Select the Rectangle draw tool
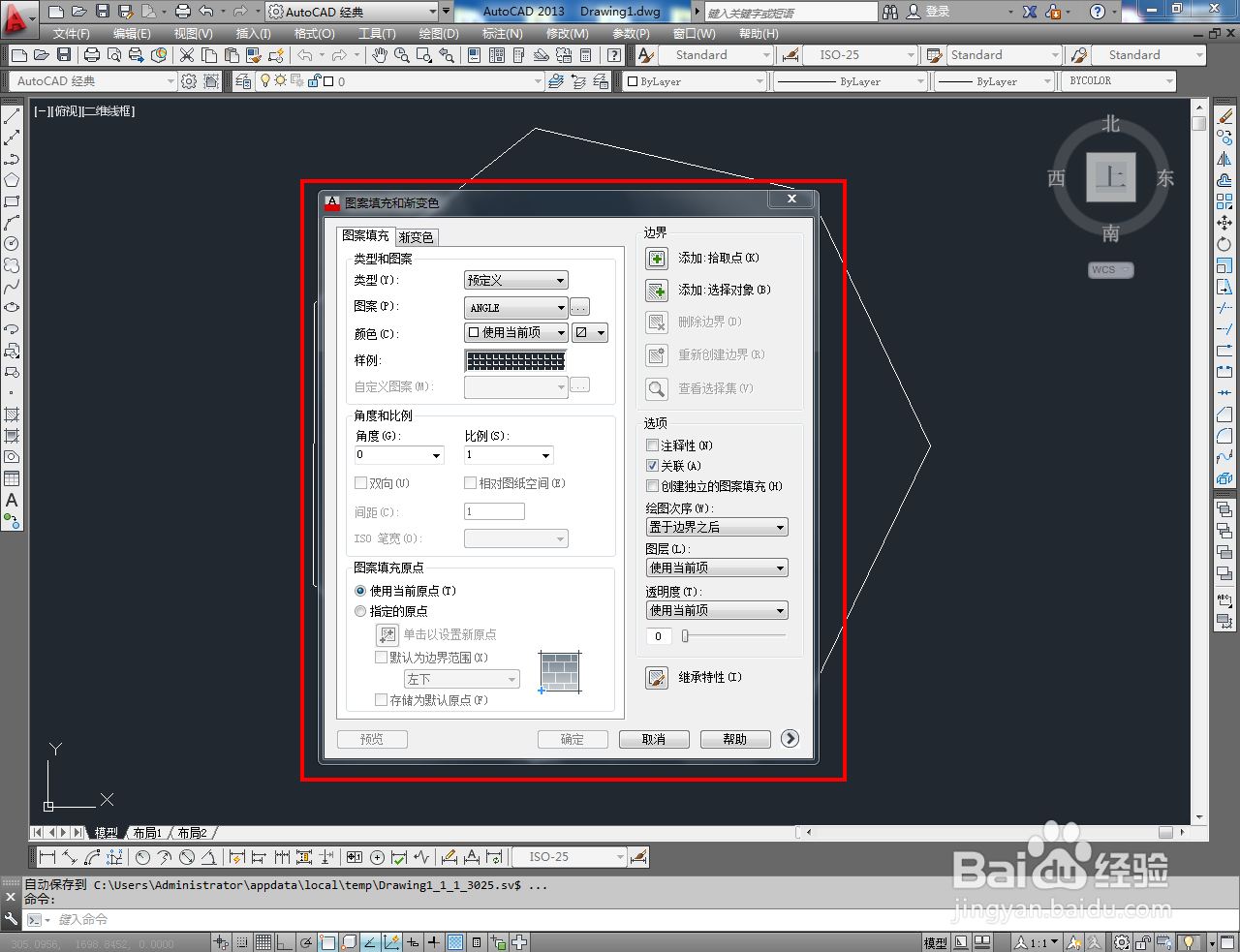This screenshot has width=1240, height=952. pos(12,201)
